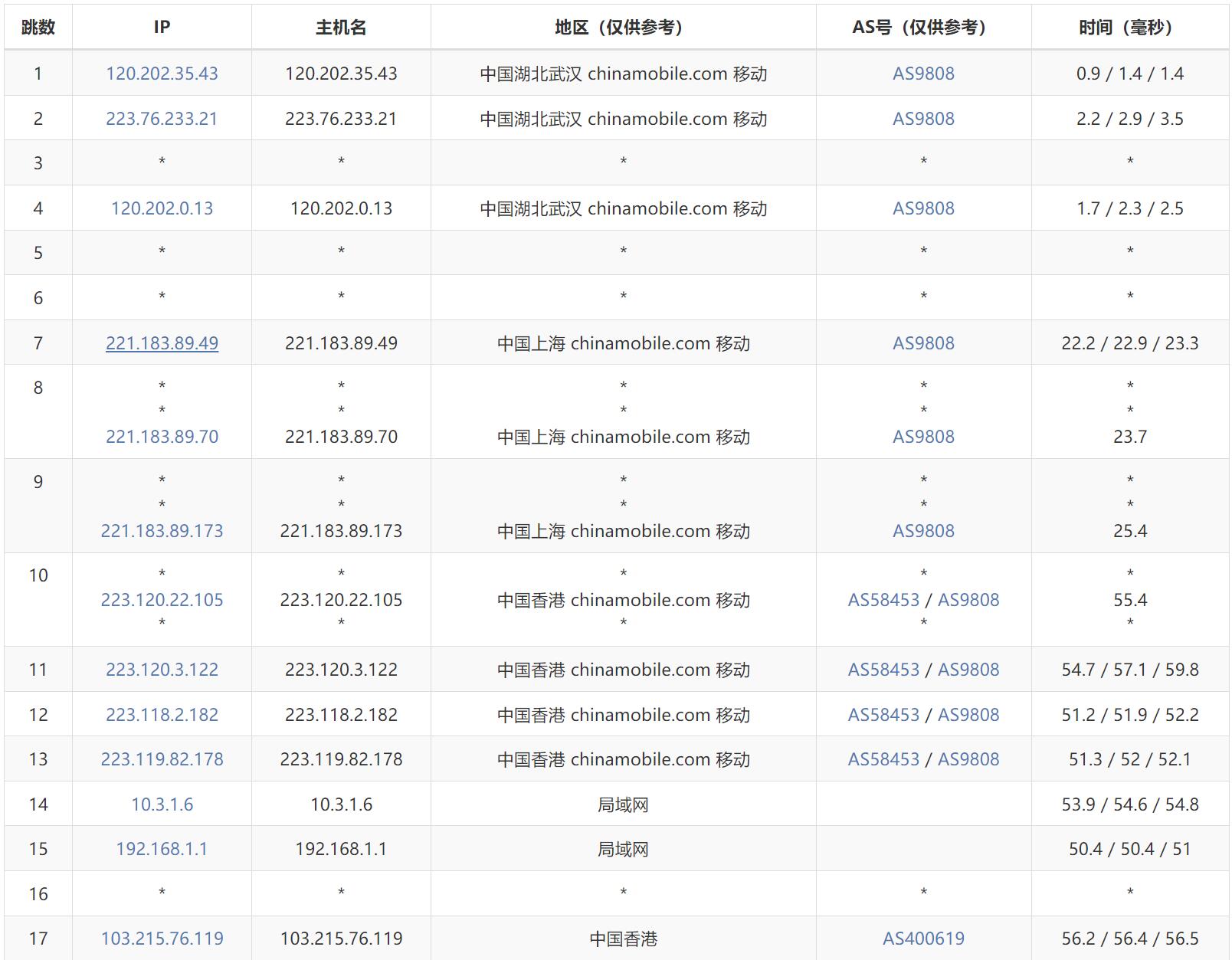Select hostname cell 223.120.3.122

(341, 670)
